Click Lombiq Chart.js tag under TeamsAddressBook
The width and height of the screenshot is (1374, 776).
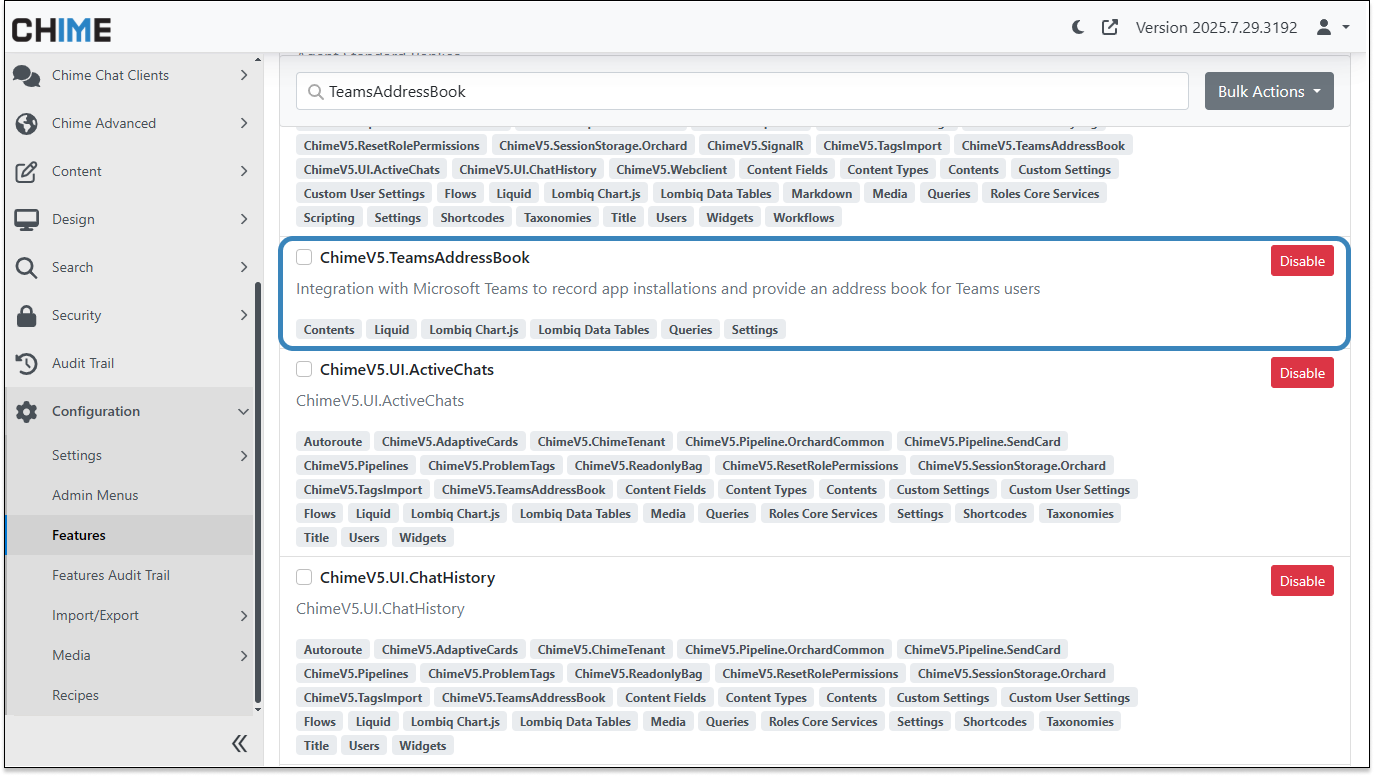tap(474, 329)
